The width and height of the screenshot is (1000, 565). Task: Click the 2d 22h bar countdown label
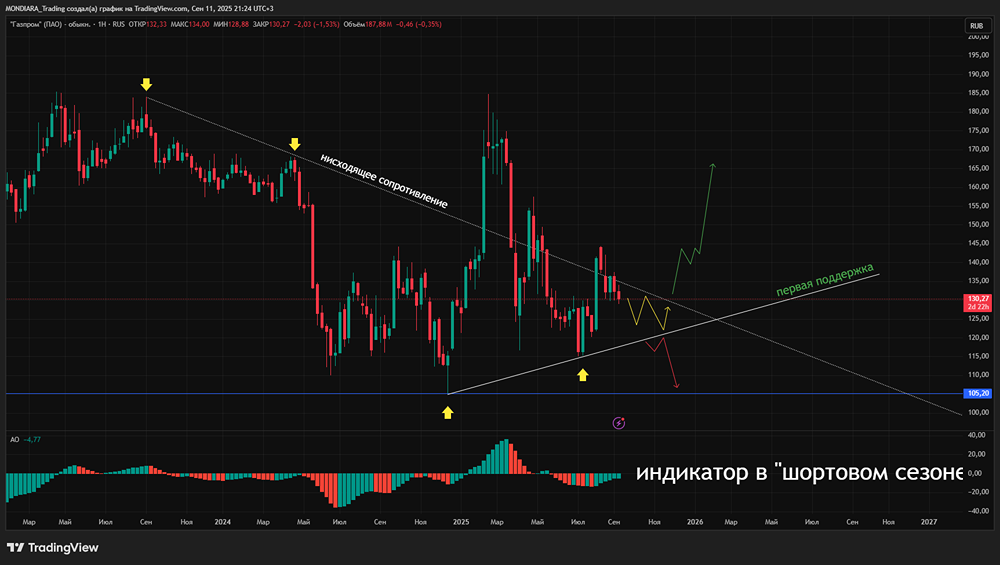(978, 307)
